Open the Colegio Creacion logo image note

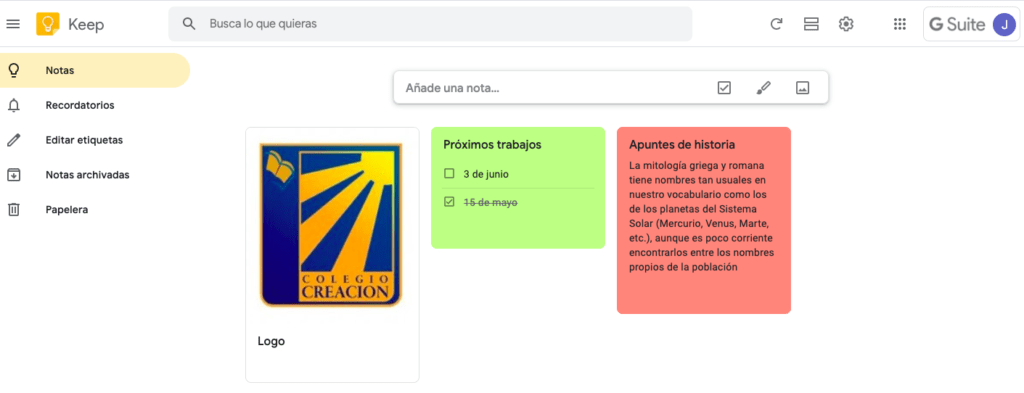[332, 225]
